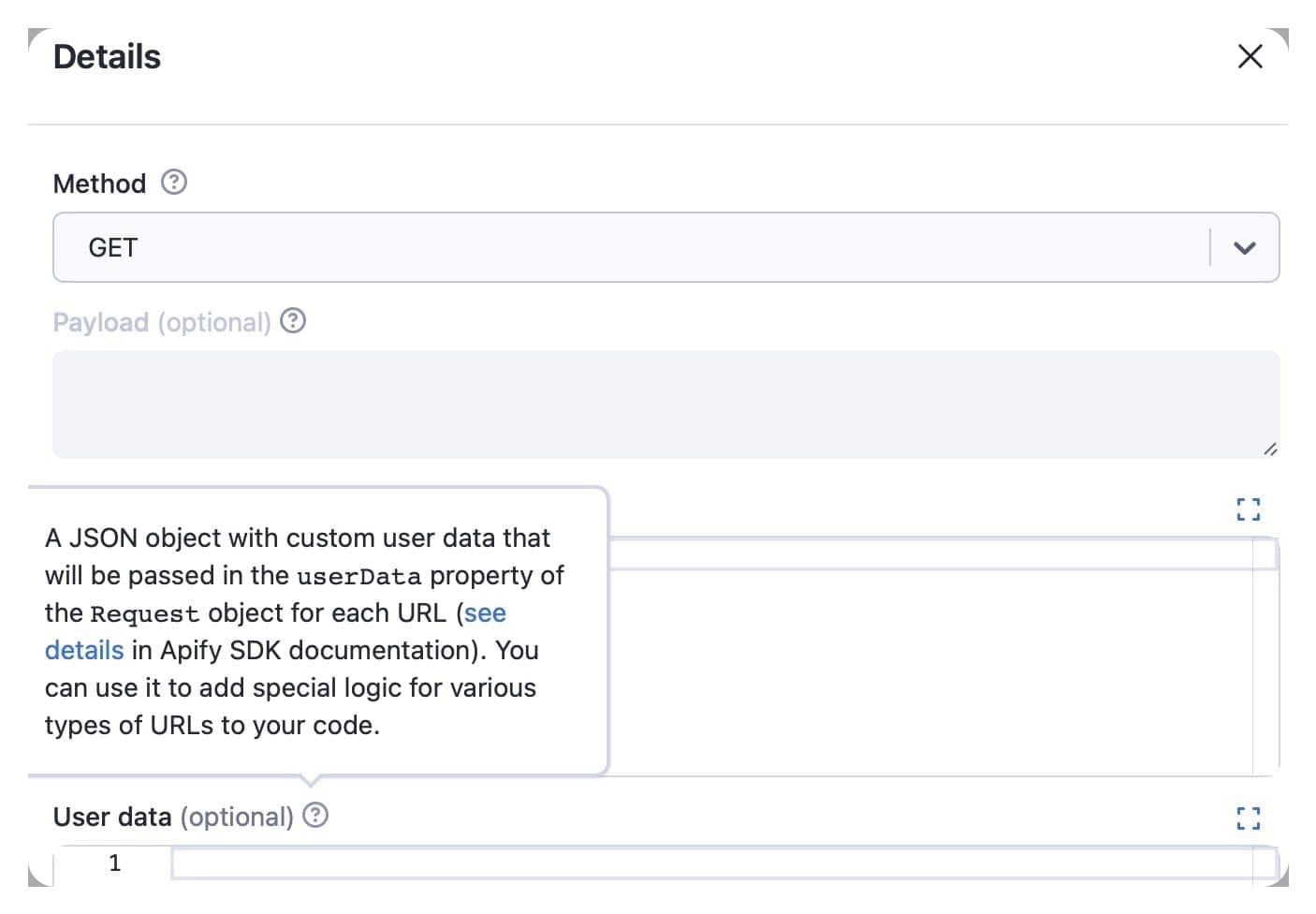
Task: Click the fullscreen icon beside User data label
Action: 1248,818
